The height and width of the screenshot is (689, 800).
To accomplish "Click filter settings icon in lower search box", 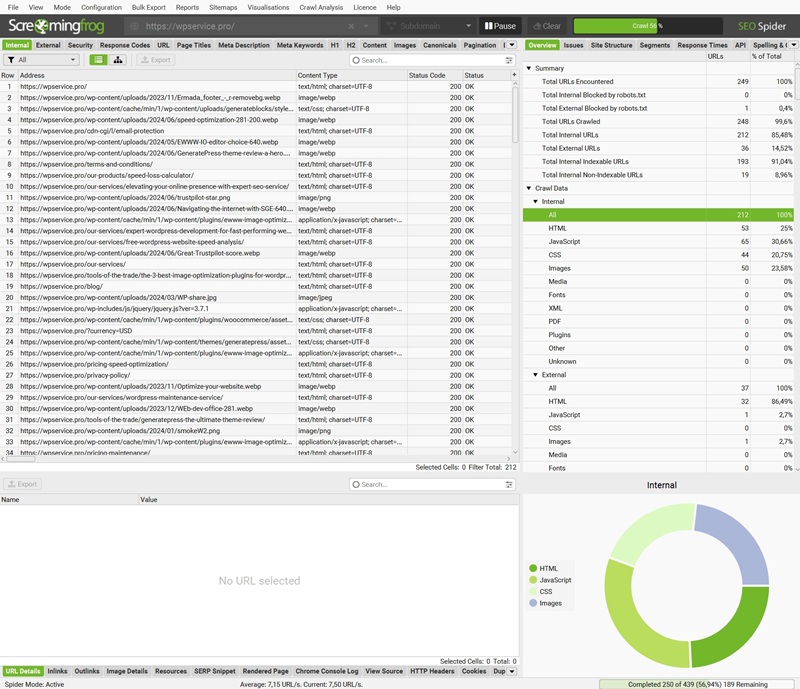I will (x=509, y=484).
